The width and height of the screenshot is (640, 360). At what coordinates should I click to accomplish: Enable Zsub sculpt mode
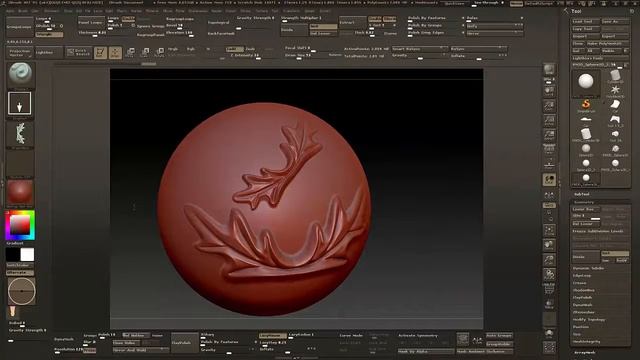point(251,49)
